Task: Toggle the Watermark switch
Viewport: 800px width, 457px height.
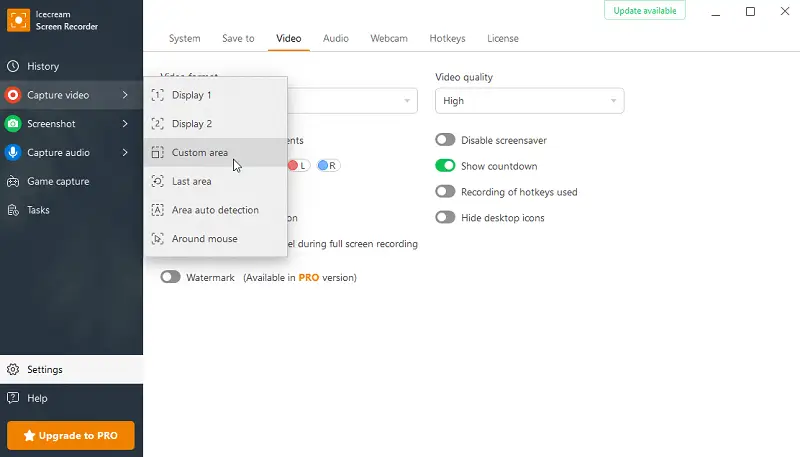Action: [x=170, y=277]
